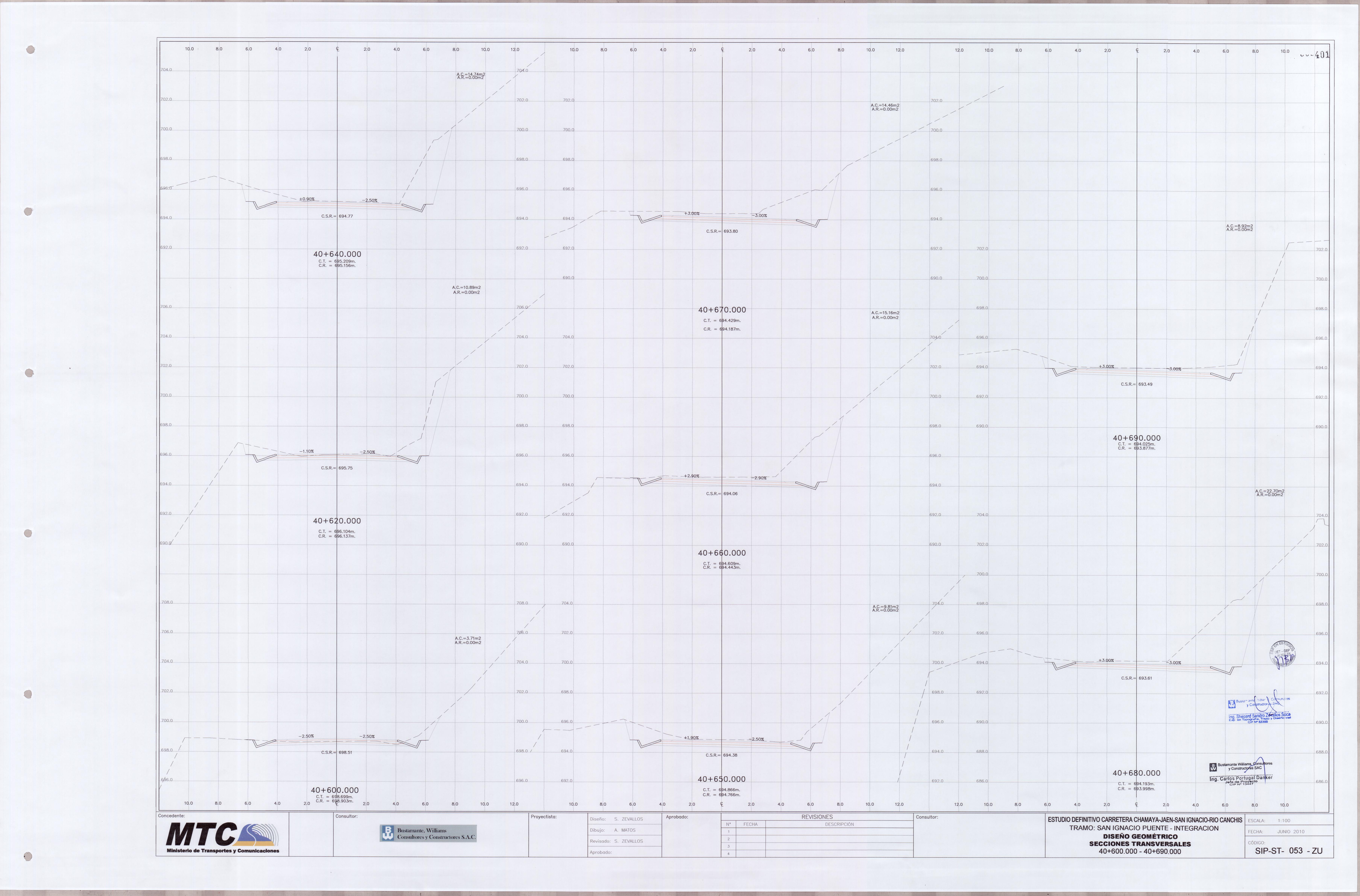The width and height of the screenshot is (1360, 896).
Task: Click the C.S.R.= 698.51 label
Action: pyautogui.click(x=337, y=753)
